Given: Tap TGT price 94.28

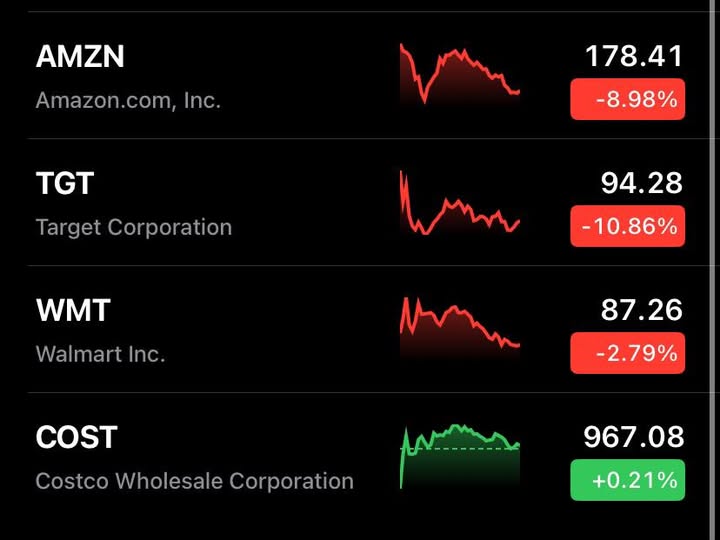Looking at the screenshot, I should coord(642,183).
